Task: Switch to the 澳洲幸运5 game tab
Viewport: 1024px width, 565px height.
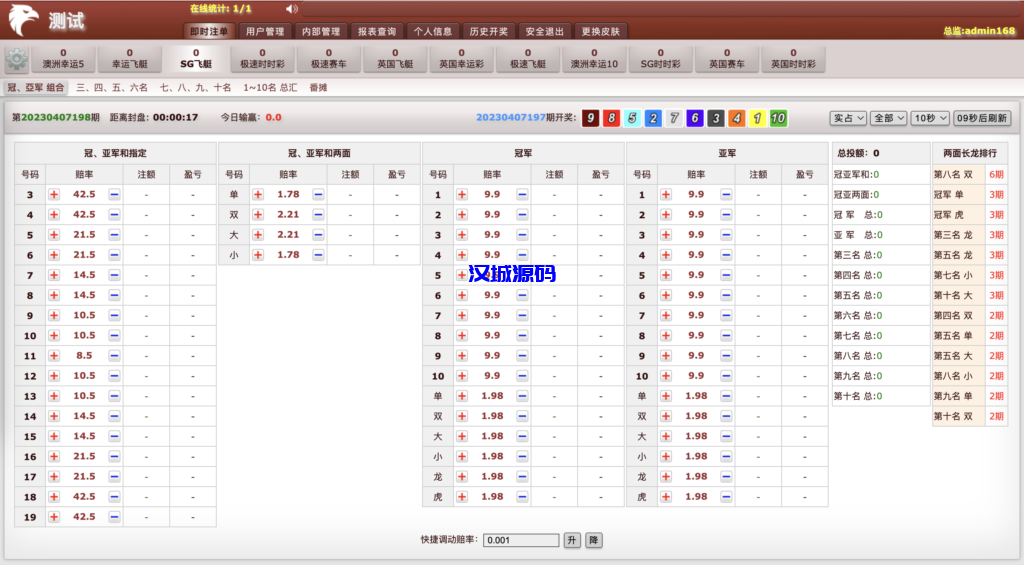Action: [x=63, y=59]
